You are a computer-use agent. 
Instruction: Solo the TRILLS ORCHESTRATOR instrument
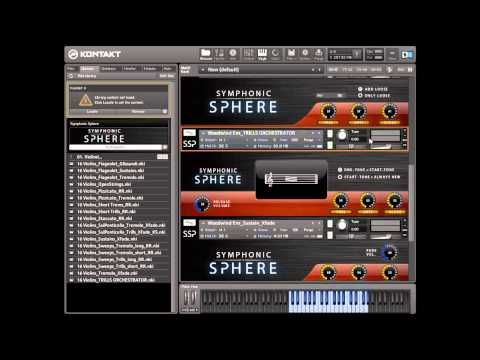(330, 134)
